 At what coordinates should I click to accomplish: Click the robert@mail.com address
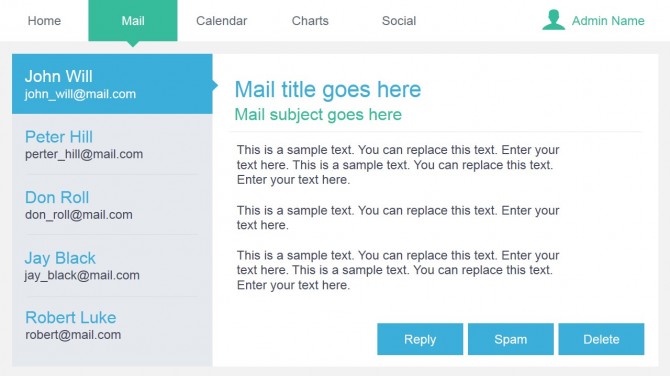[x=73, y=335]
